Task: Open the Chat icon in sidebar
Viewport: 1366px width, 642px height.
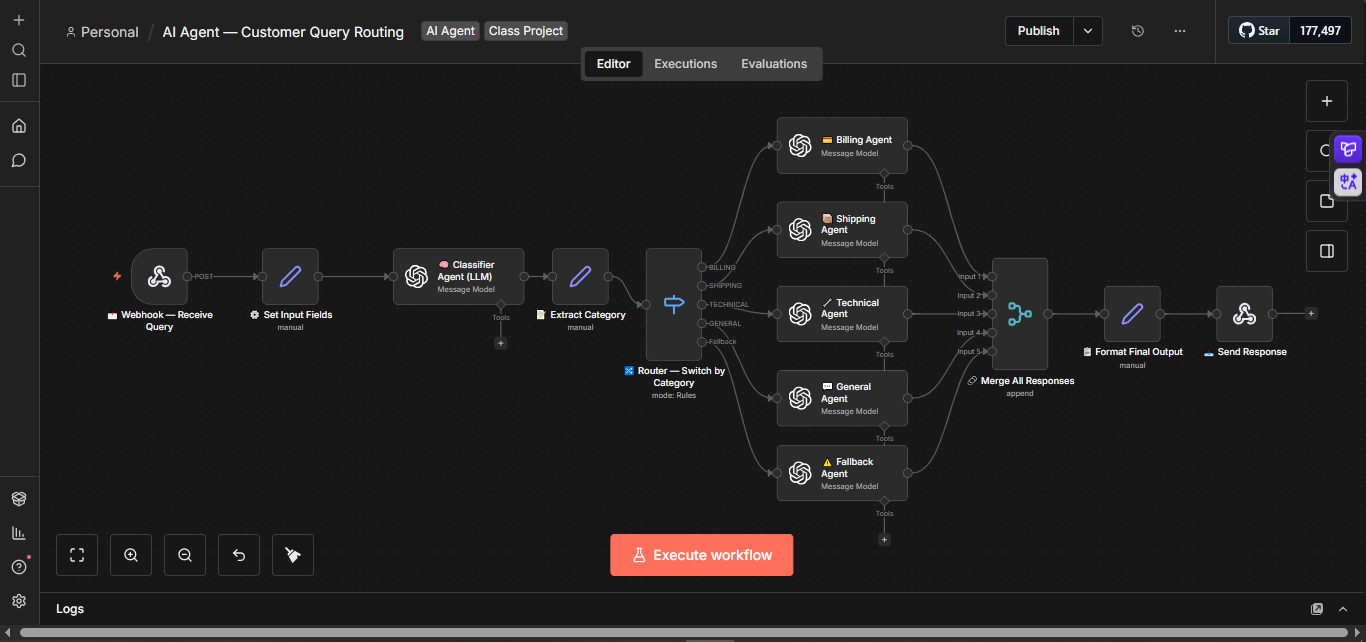Action: click(19, 160)
